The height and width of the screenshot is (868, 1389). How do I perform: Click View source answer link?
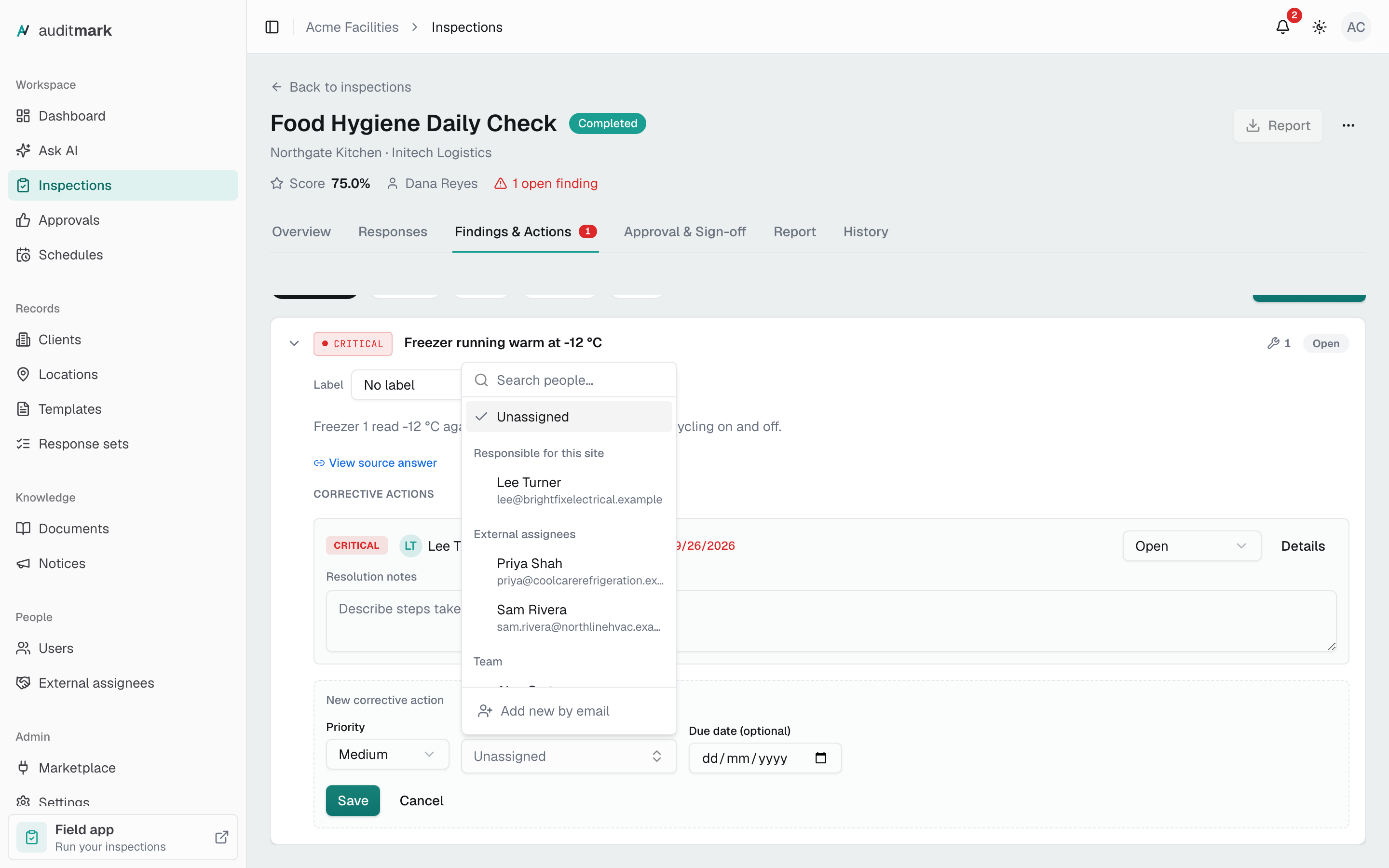click(x=375, y=463)
